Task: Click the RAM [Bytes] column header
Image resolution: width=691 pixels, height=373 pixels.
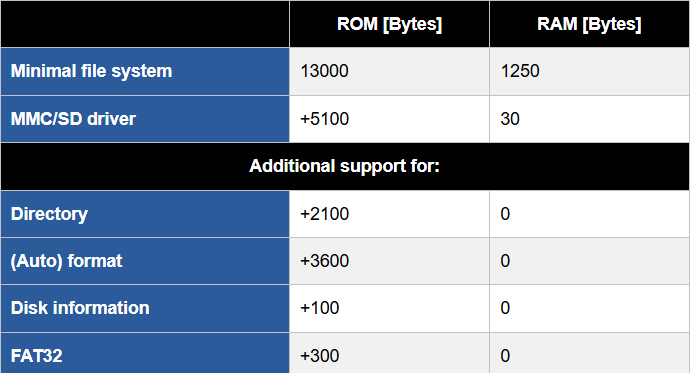Action: tap(589, 24)
